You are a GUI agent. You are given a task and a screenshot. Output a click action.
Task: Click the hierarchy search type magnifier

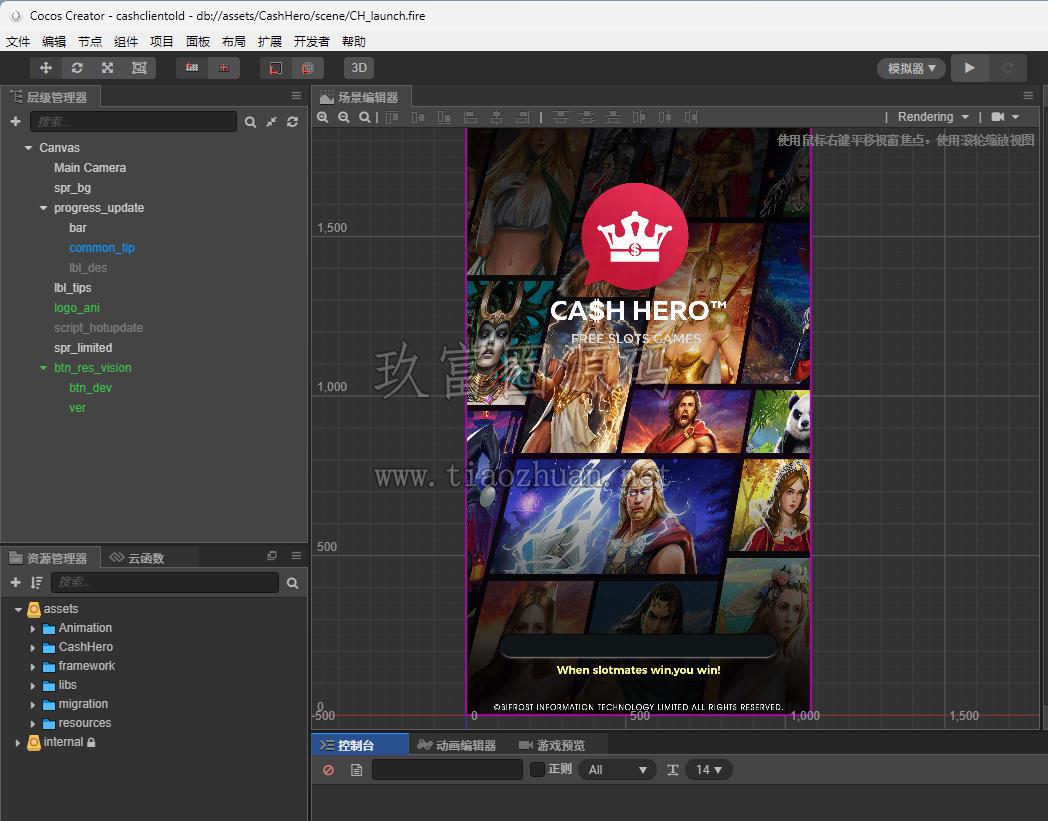250,122
